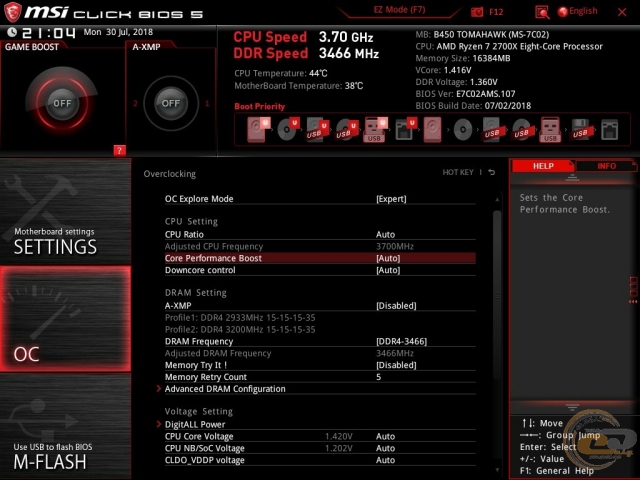Edit the CPU NB/SoC Voltage Auto value
This screenshot has width=640, height=480.
tap(385, 448)
